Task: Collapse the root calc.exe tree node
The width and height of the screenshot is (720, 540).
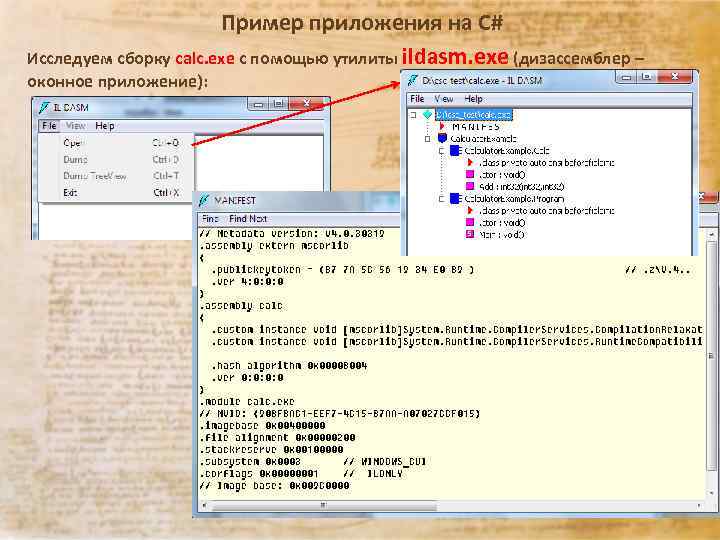Action: point(413,115)
